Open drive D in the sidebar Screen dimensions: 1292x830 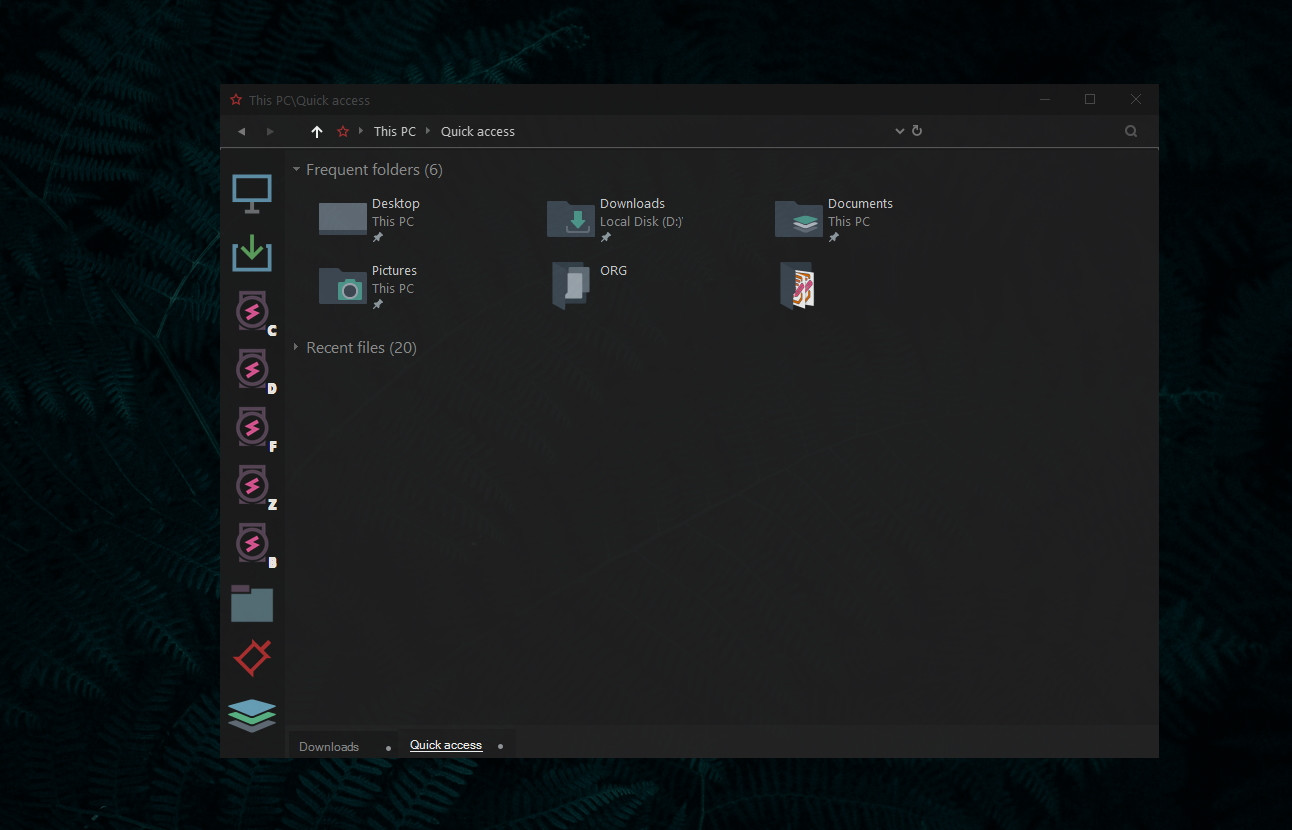[x=254, y=370]
